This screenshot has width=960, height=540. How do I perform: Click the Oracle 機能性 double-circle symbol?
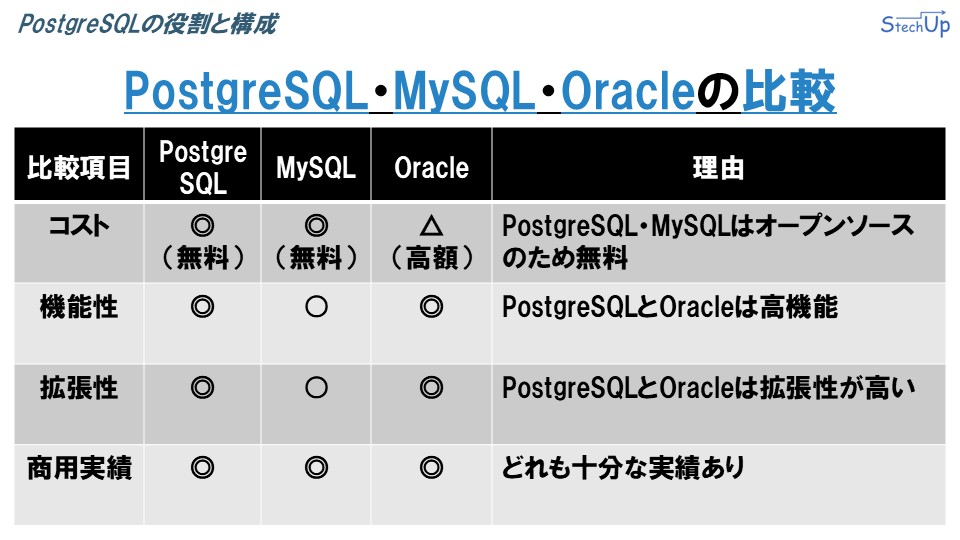click(x=431, y=307)
